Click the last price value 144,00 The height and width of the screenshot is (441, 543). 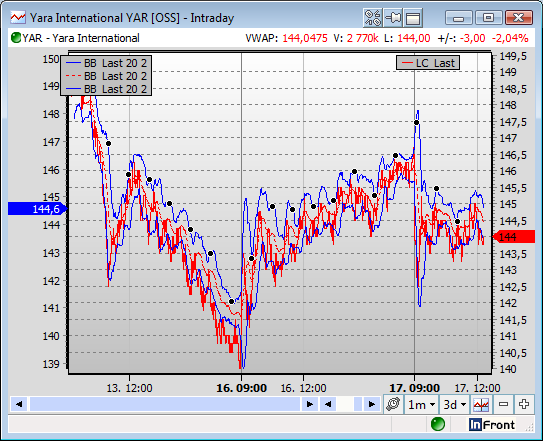pyautogui.click(x=413, y=38)
